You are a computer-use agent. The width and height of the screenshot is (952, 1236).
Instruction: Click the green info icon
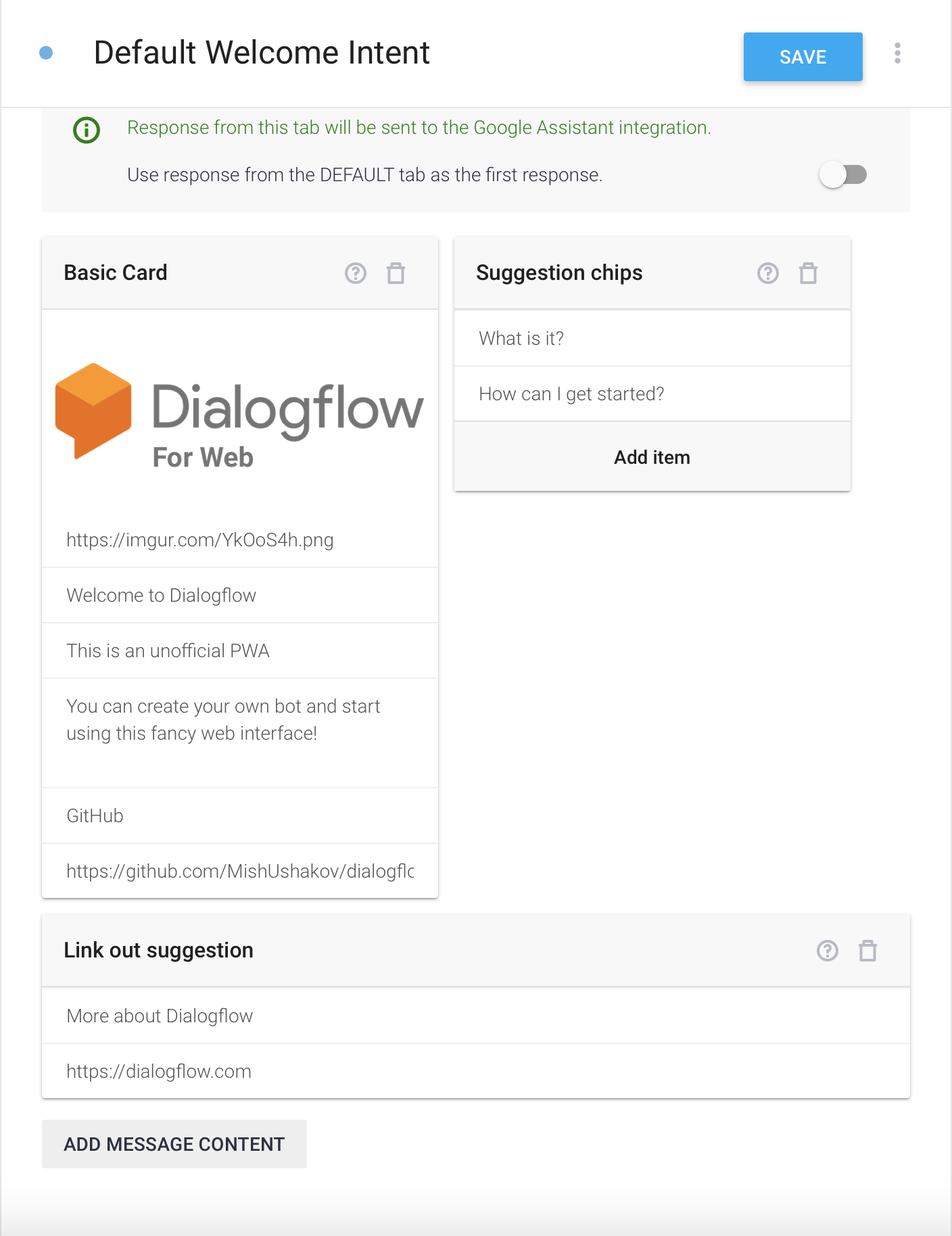[87, 130]
